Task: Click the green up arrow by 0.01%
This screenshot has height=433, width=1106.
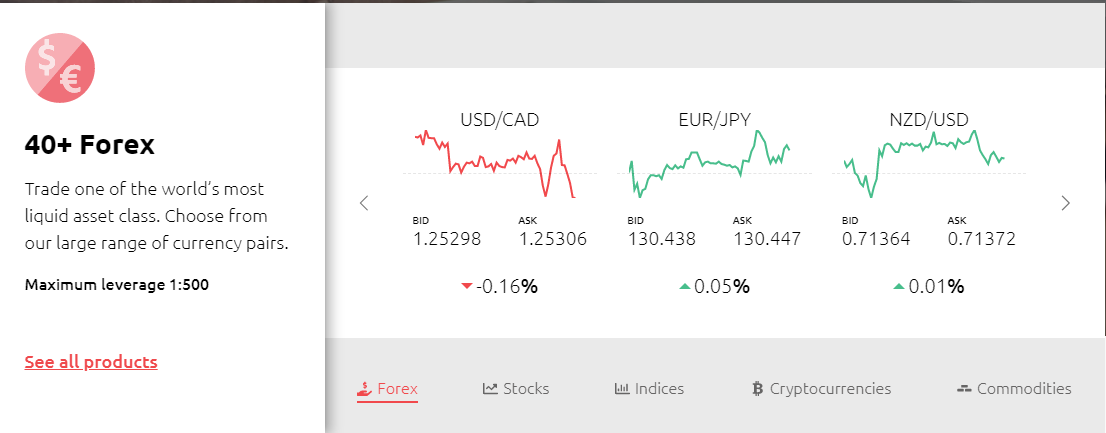Action: click(899, 286)
